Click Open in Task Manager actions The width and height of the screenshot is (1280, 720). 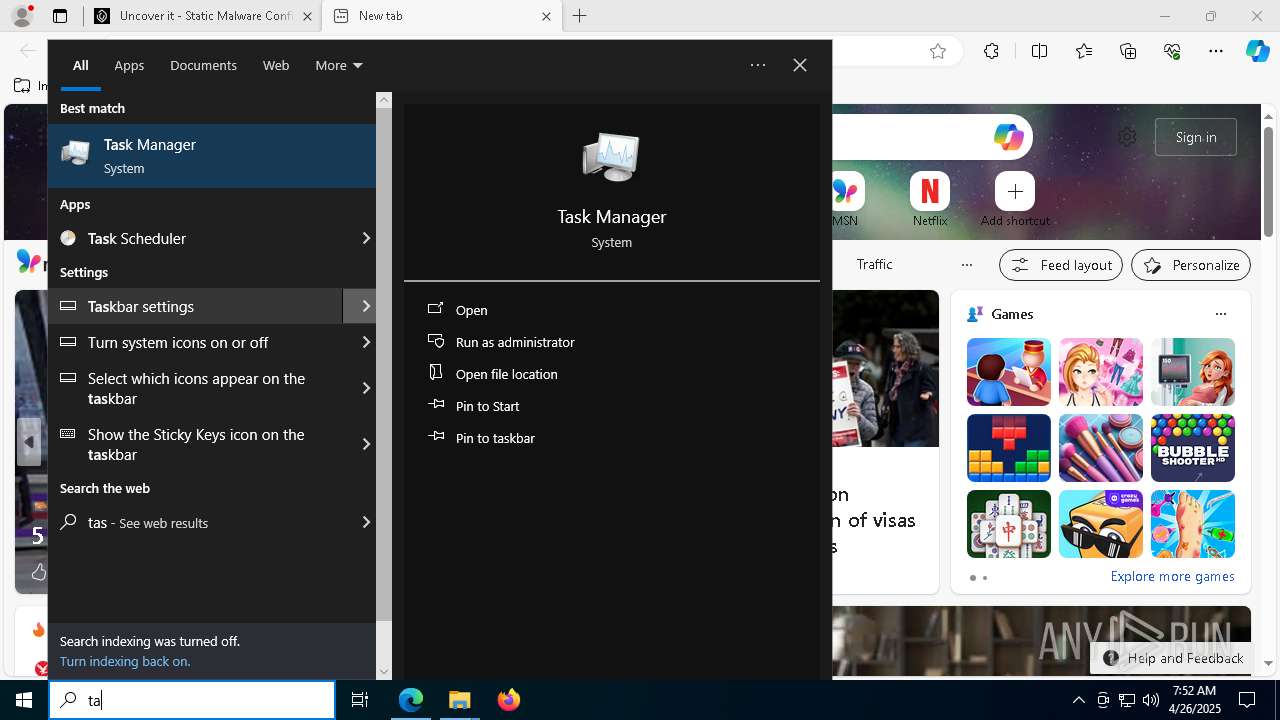point(471,310)
